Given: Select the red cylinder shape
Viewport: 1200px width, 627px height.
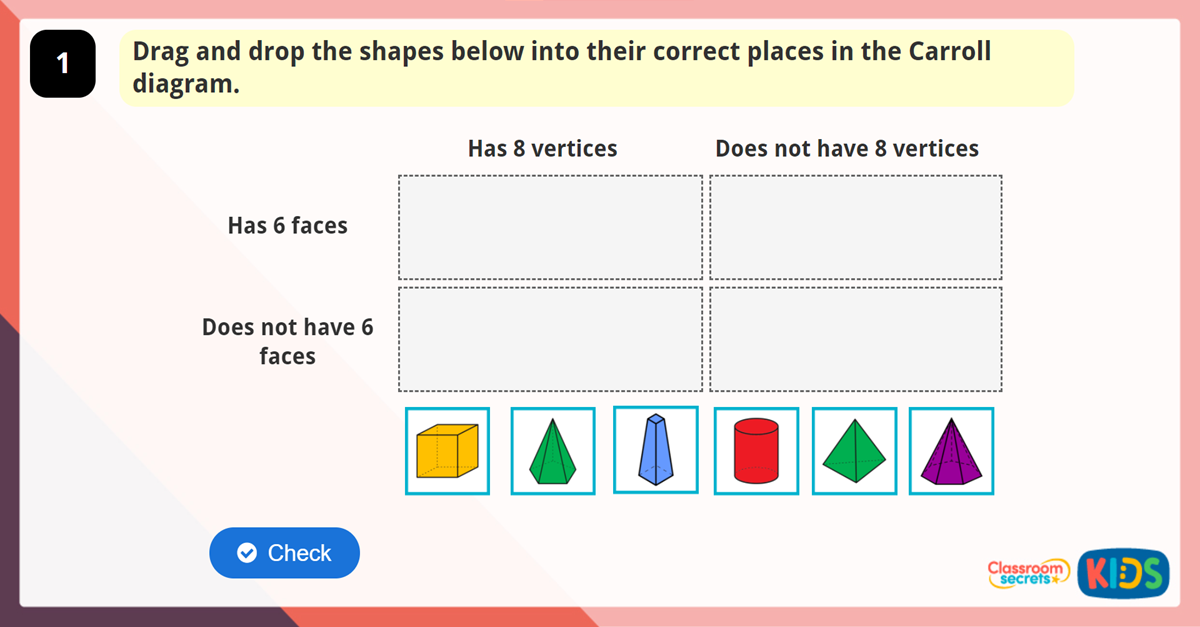Looking at the screenshot, I should tap(756, 451).
